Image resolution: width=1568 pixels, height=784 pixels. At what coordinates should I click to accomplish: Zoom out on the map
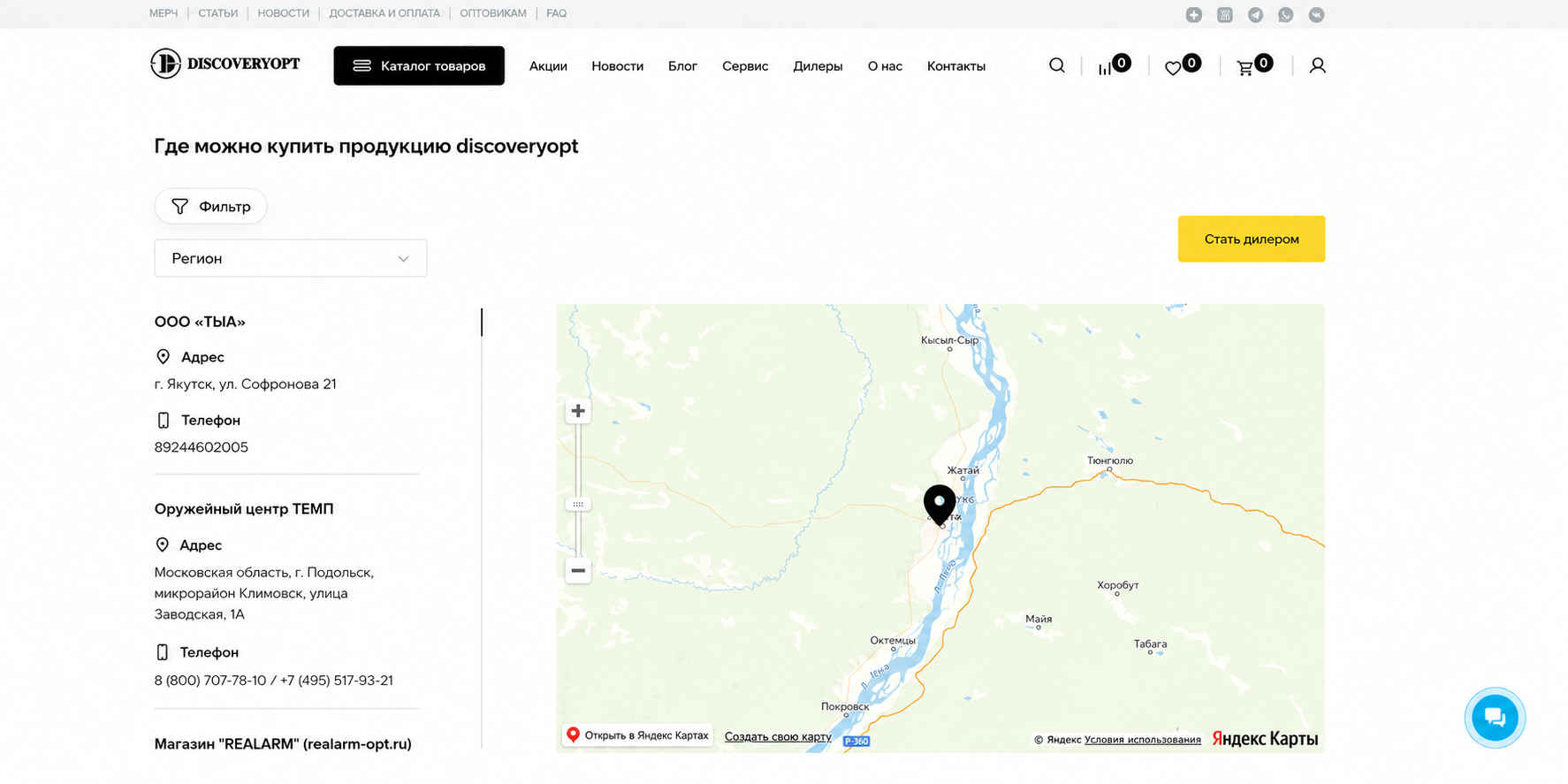578,570
